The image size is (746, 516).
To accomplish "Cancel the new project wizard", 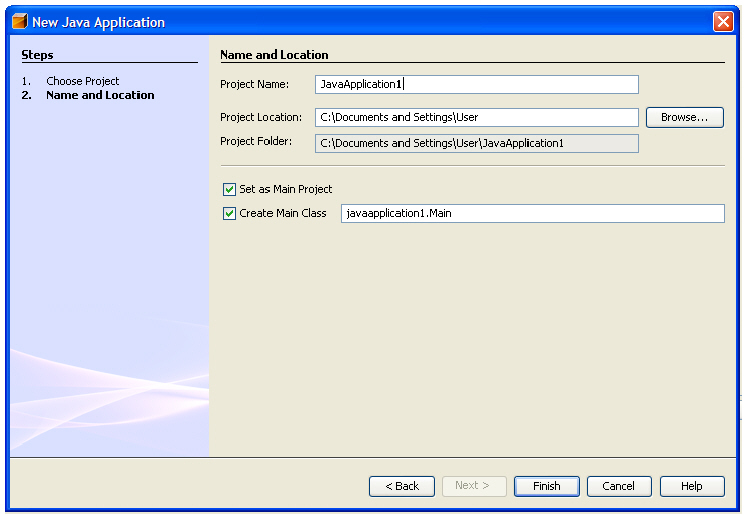I will coord(619,487).
